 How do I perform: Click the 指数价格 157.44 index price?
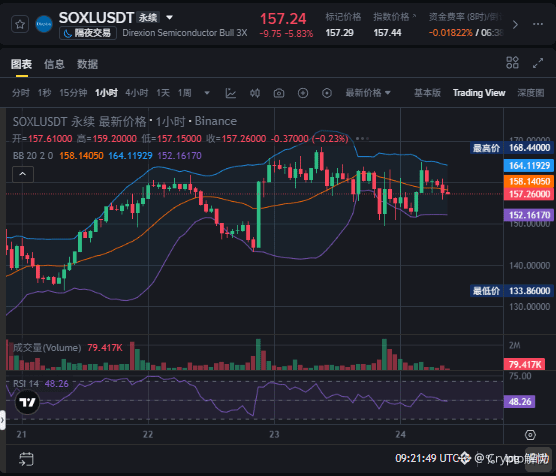tap(394, 25)
